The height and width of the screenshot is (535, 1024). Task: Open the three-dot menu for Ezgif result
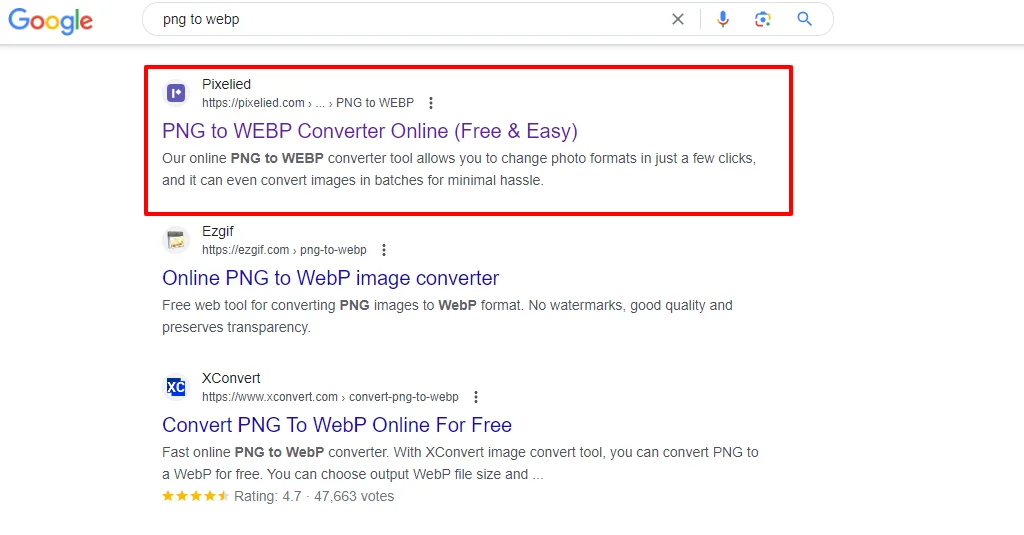383,250
